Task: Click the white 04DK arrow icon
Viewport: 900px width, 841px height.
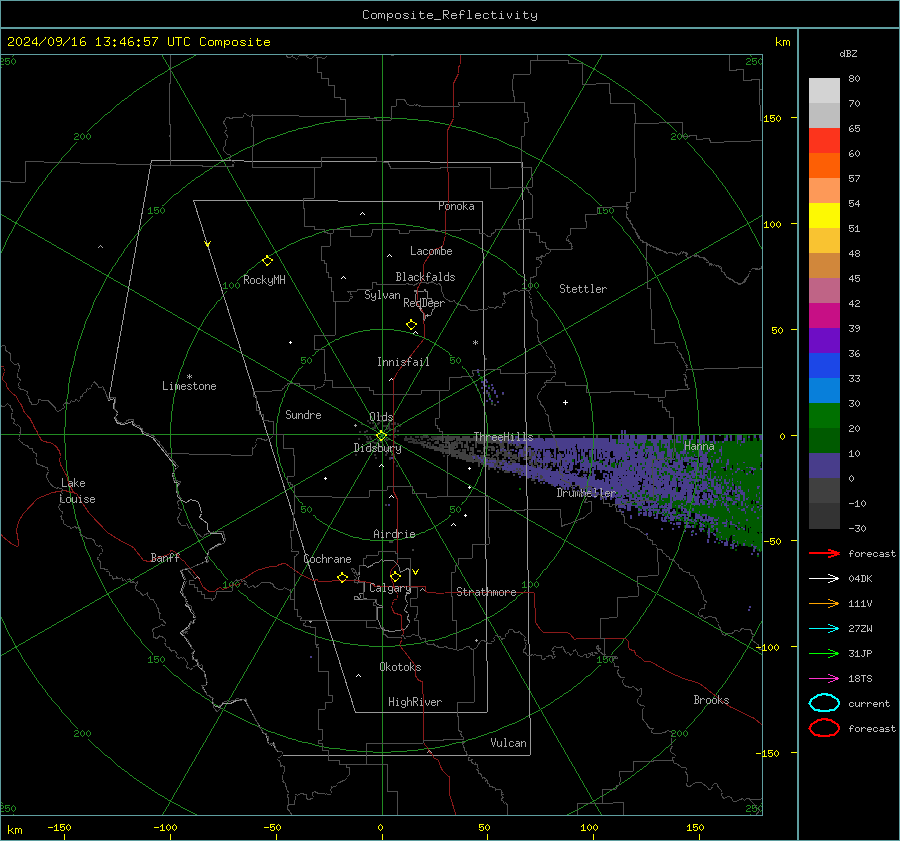Action: (x=824, y=579)
